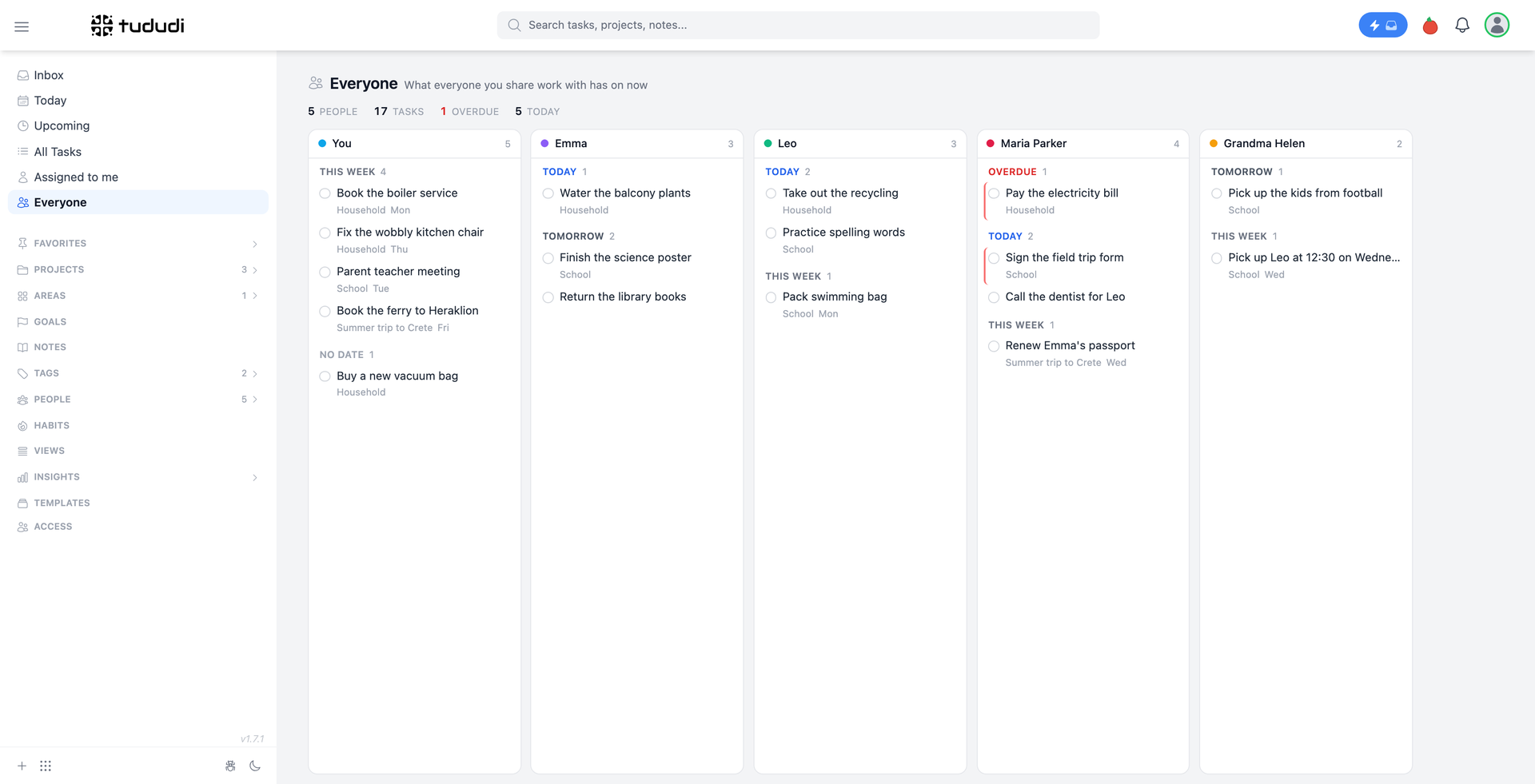Open 'Finish the science poster' task
Screen dimensions: 1535x784
[625, 257]
